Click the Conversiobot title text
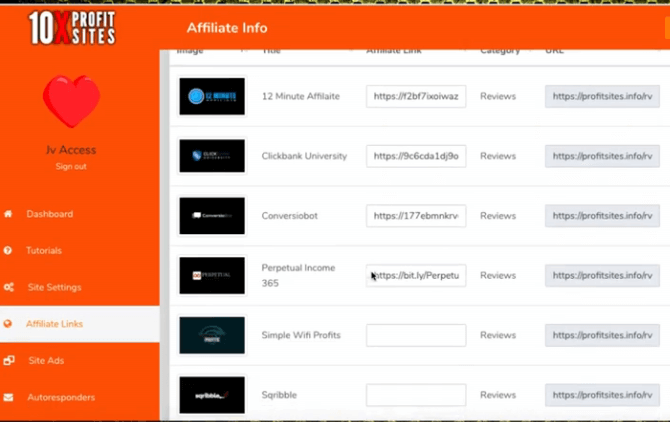 point(290,216)
